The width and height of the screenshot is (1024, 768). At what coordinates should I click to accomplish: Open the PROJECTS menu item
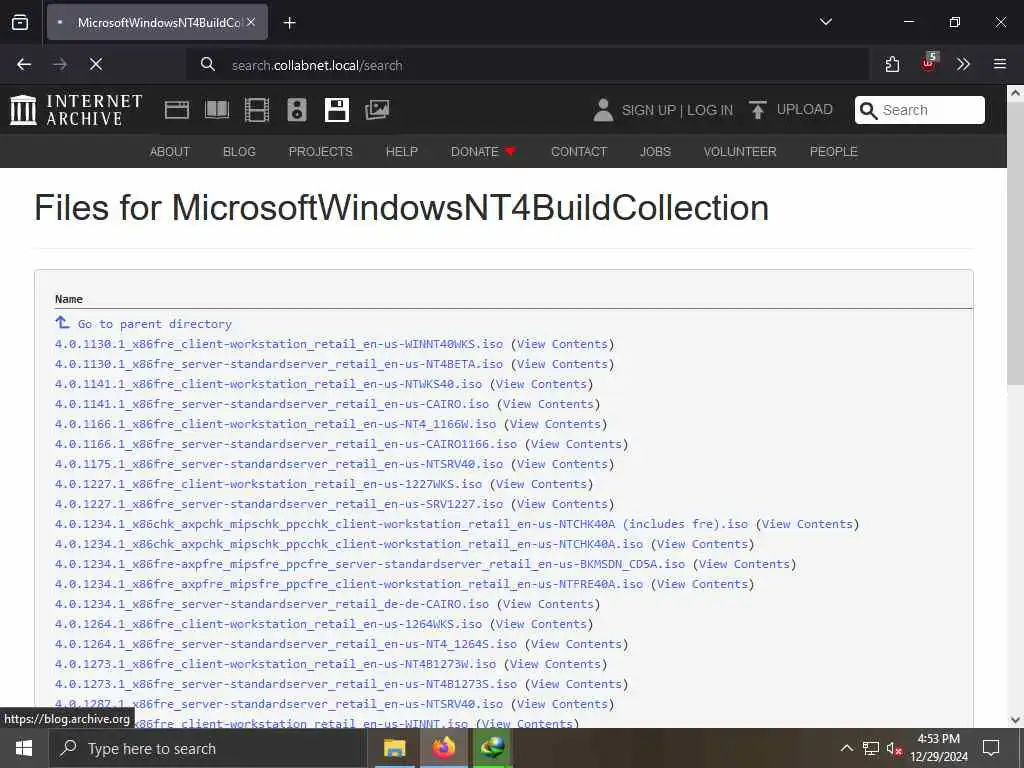tap(321, 152)
